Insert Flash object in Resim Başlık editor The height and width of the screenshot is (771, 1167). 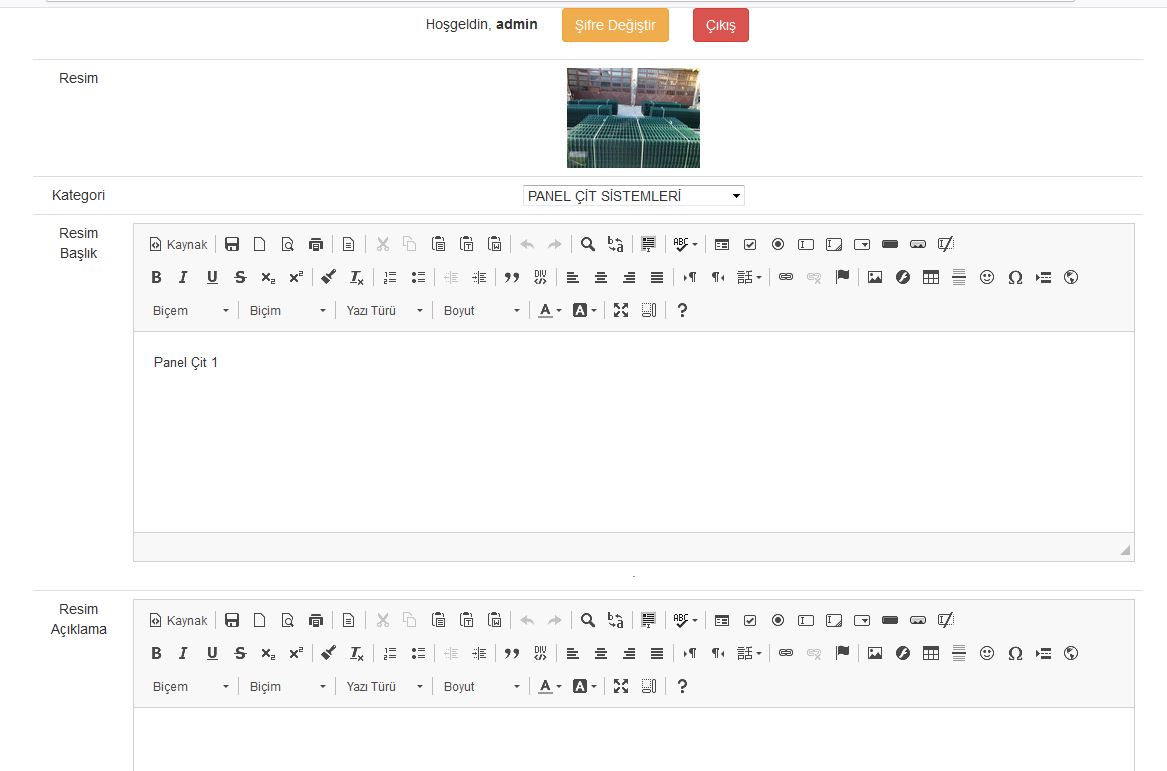click(x=903, y=277)
